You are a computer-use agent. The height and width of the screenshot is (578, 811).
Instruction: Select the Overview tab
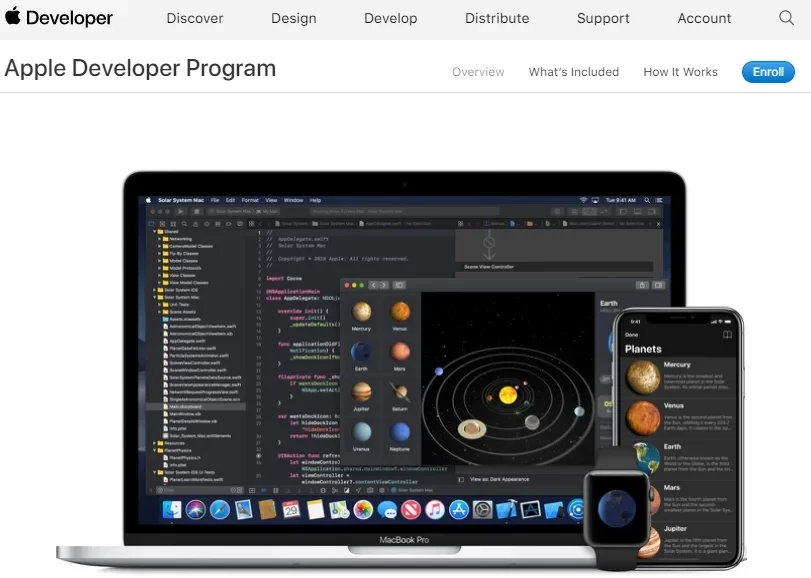click(x=478, y=72)
